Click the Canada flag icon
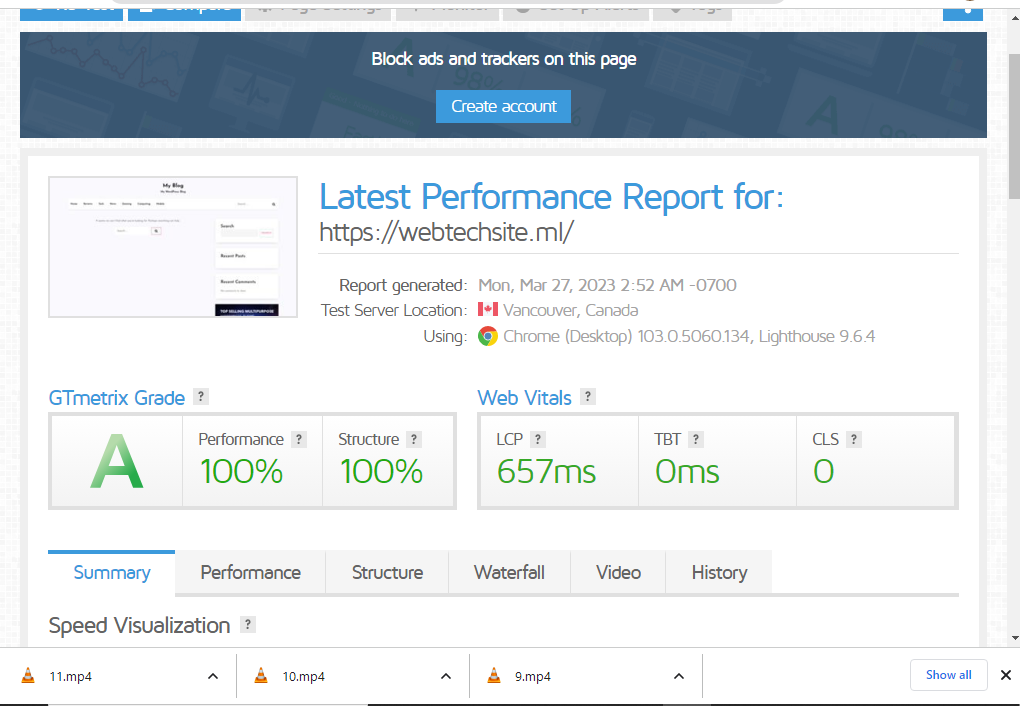 point(488,309)
